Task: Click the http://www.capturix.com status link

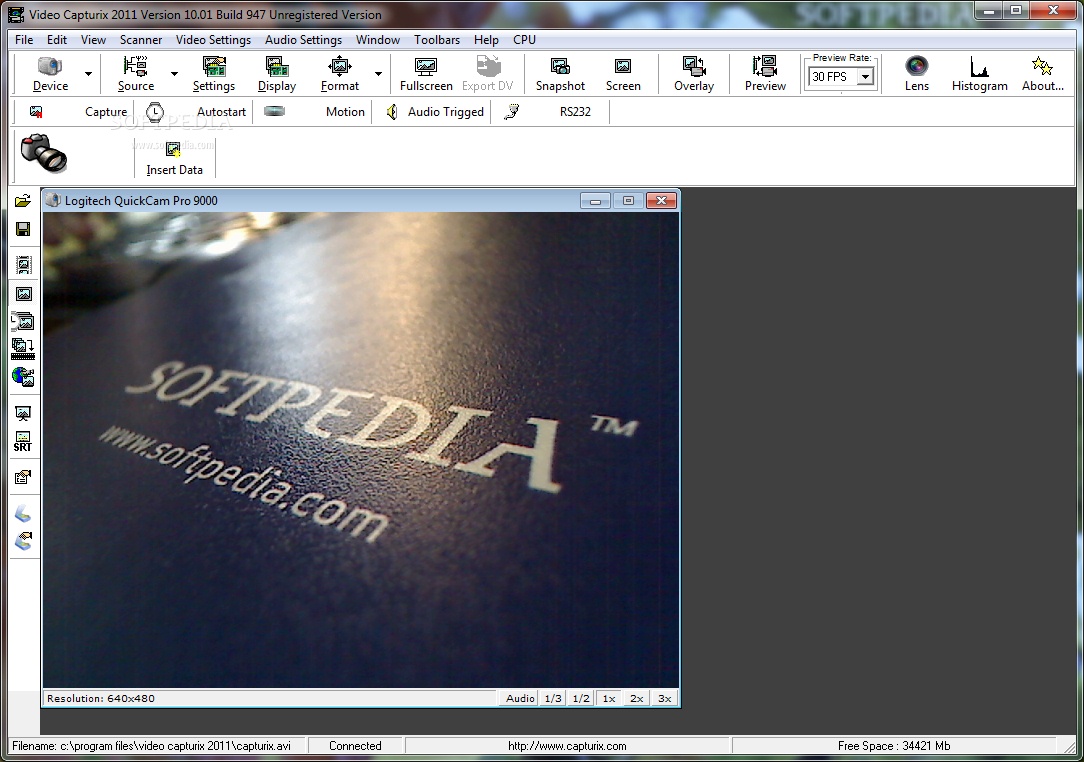Action: point(567,746)
